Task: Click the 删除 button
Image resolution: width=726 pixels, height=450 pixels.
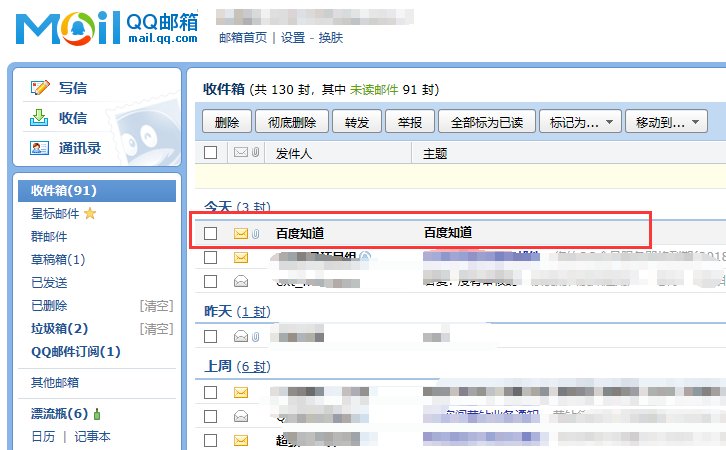Action: 227,122
